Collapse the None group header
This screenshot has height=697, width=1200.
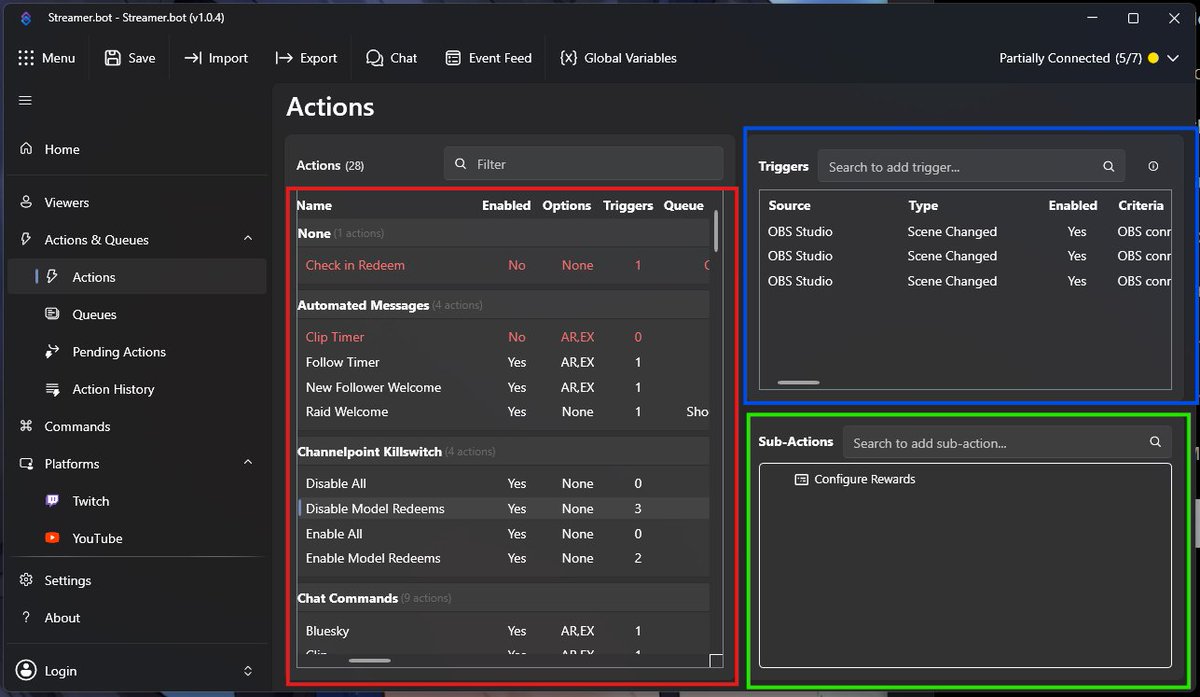click(x=503, y=233)
